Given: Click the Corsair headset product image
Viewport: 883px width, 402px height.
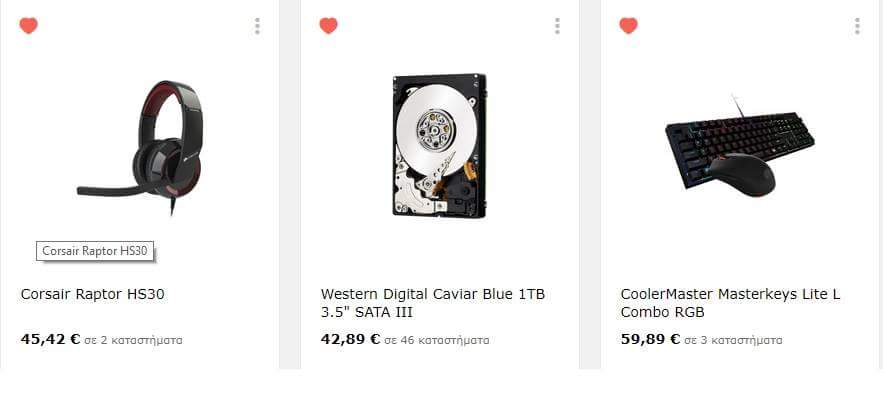Looking at the screenshot, I should tap(140, 148).
